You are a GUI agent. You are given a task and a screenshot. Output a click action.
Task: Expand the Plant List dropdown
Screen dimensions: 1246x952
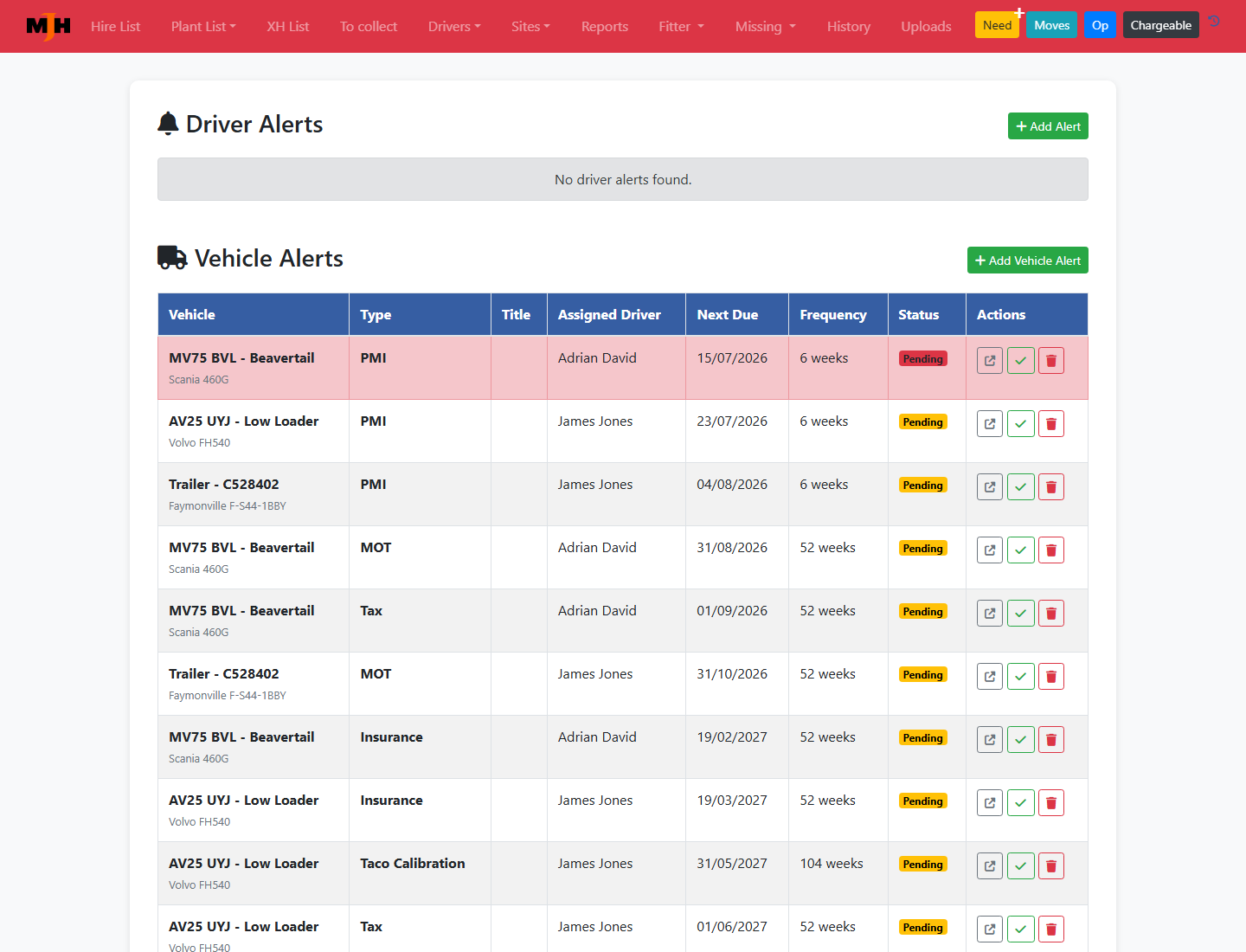click(x=203, y=27)
